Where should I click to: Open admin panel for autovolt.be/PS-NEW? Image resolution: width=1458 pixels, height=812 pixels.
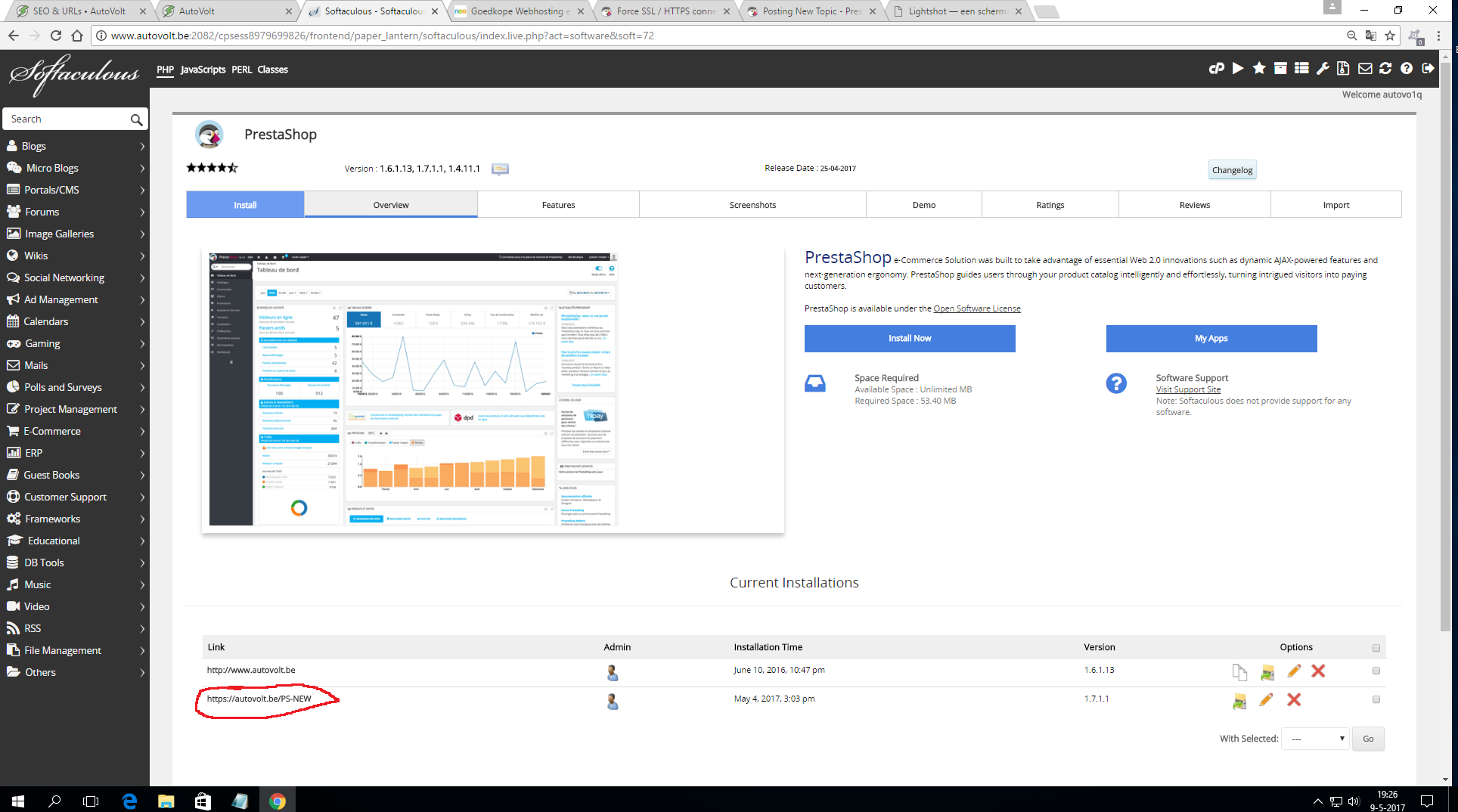613,701
